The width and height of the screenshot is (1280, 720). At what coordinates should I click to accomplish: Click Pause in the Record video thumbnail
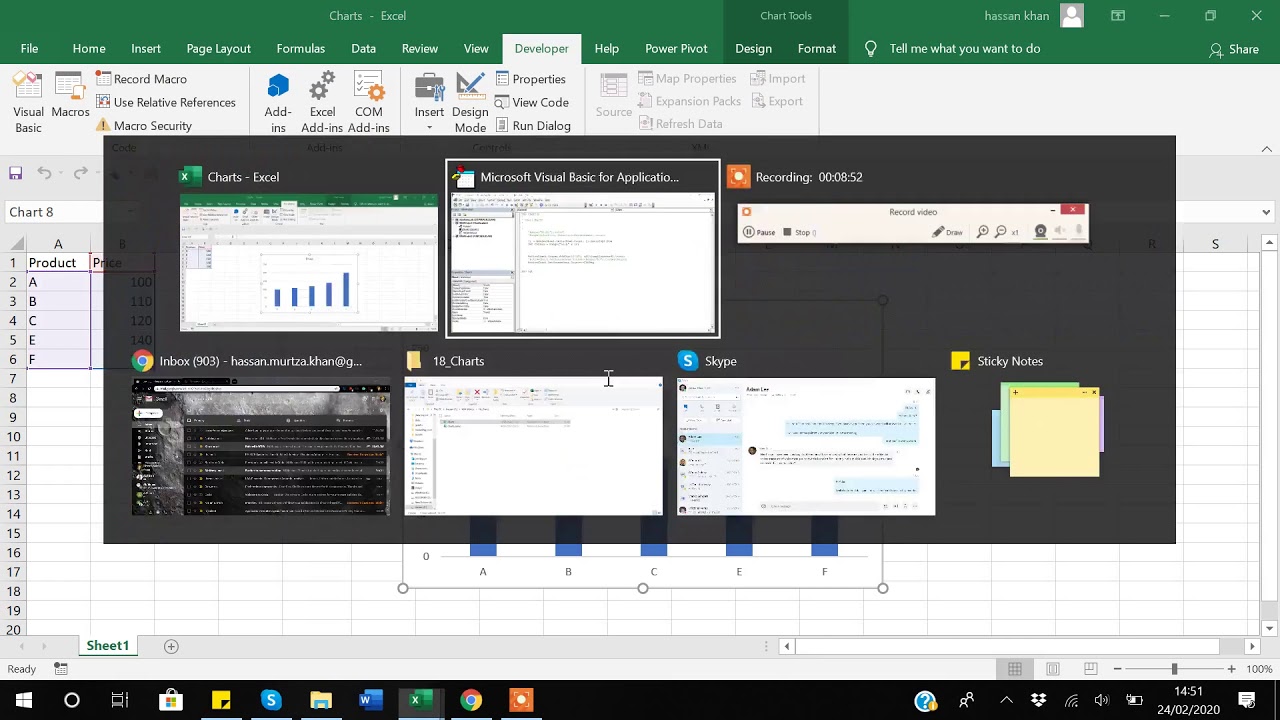coord(759,232)
